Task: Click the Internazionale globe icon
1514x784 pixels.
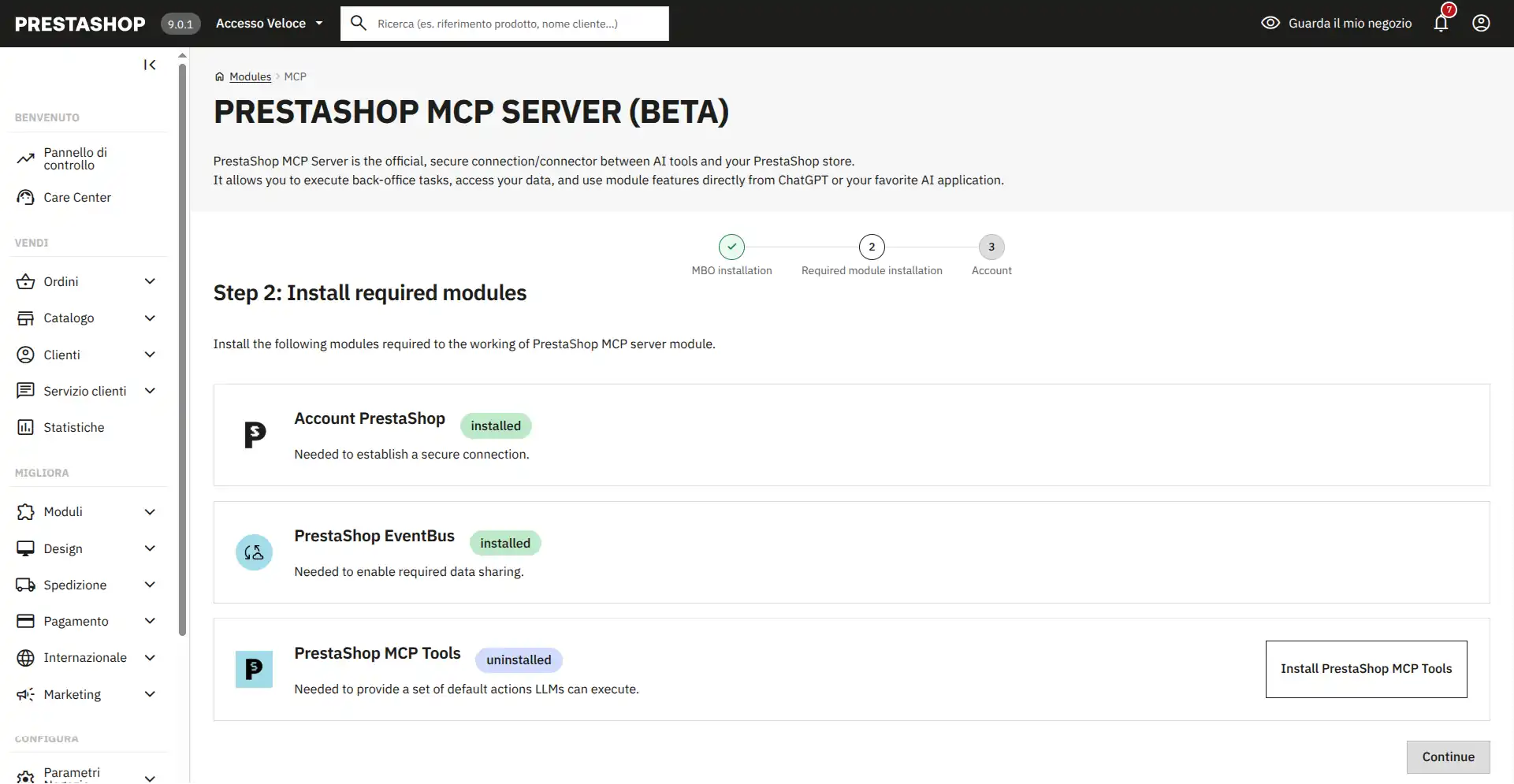Action: (26, 657)
